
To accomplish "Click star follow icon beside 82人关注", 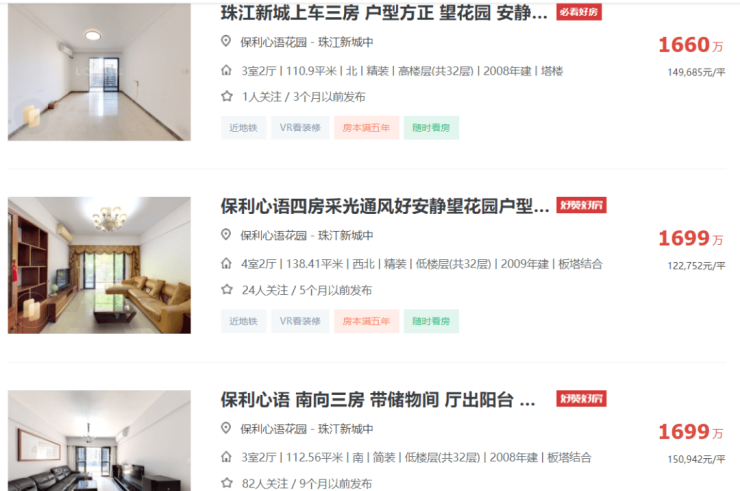I will point(227,483).
